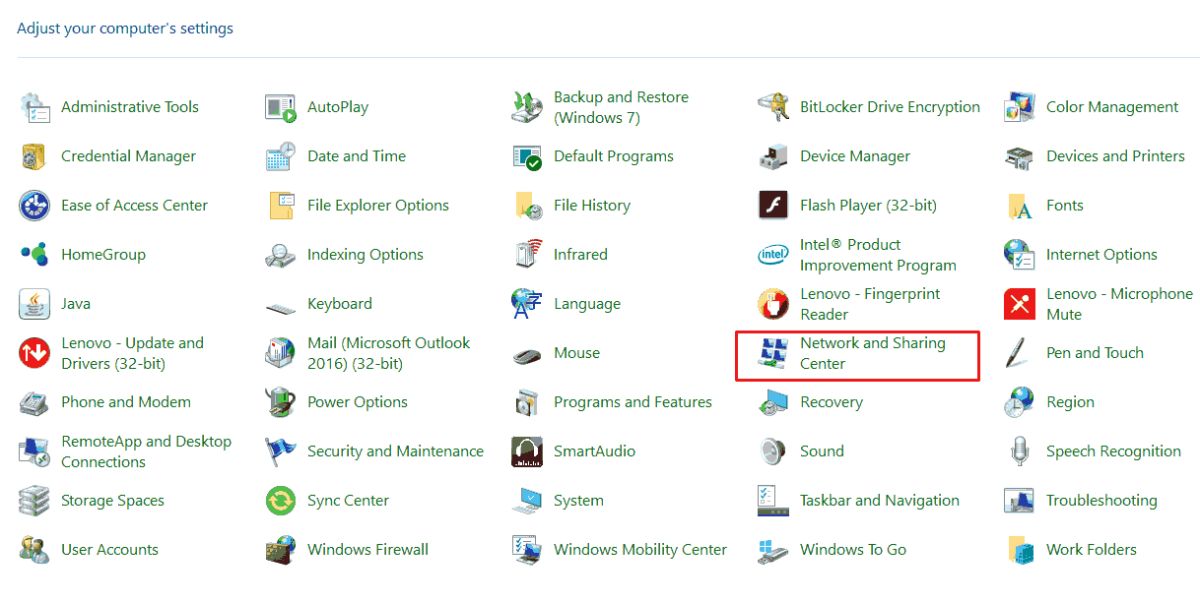
Task: Click the HomeGroup icon
Action: coord(35,255)
